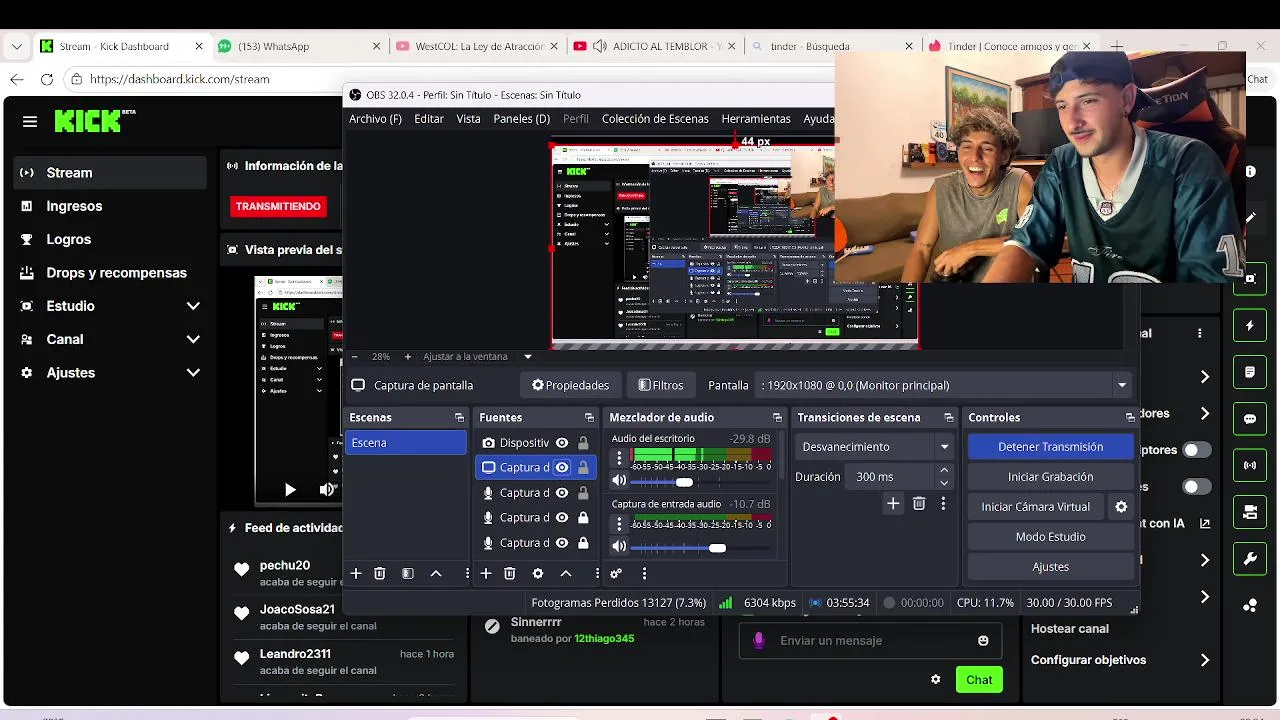Click Kick right sidebar lightning bolt icon

coord(1250,326)
